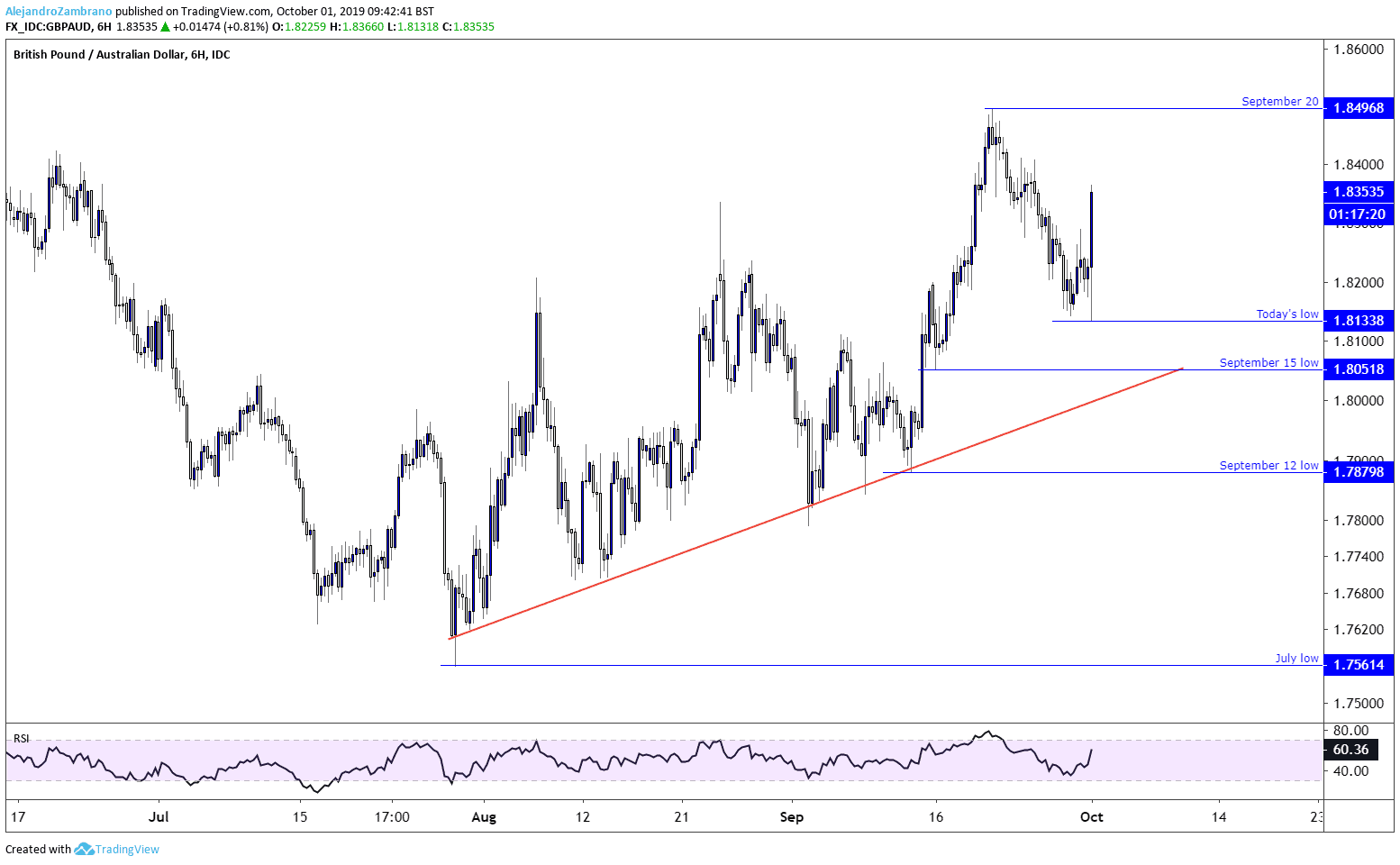Click the RSI 80.00 axis value

point(1350,731)
